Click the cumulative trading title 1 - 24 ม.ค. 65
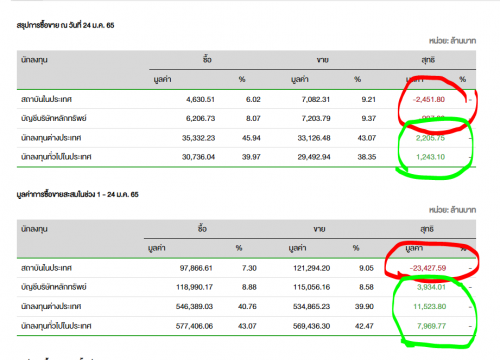 (77, 194)
